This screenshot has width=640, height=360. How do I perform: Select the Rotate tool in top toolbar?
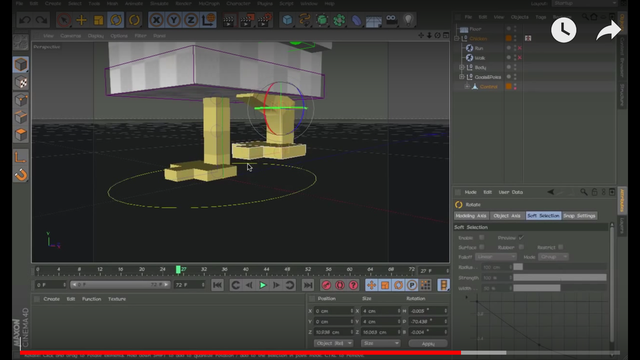[x=116, y=20]
